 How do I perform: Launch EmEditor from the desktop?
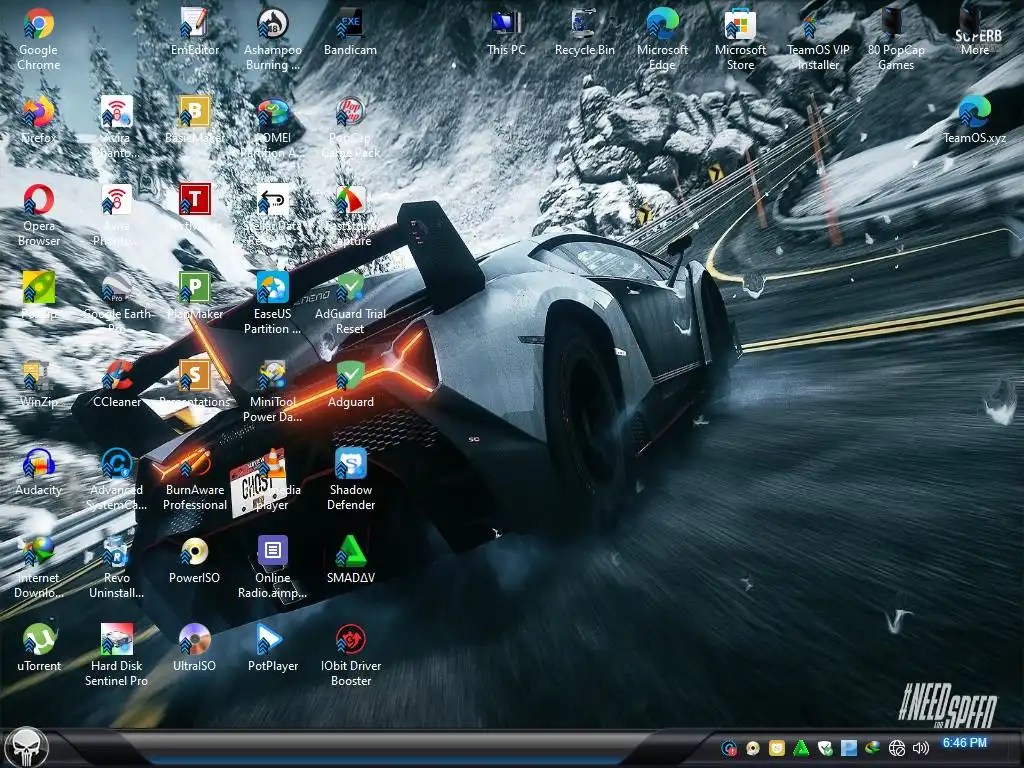tap(195, 24)
